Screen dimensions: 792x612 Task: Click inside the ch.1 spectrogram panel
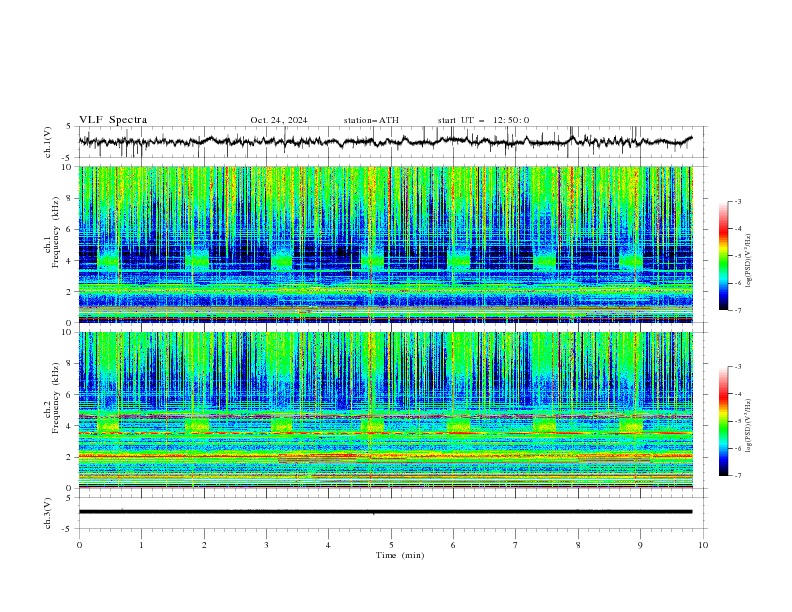coord(385,244)
